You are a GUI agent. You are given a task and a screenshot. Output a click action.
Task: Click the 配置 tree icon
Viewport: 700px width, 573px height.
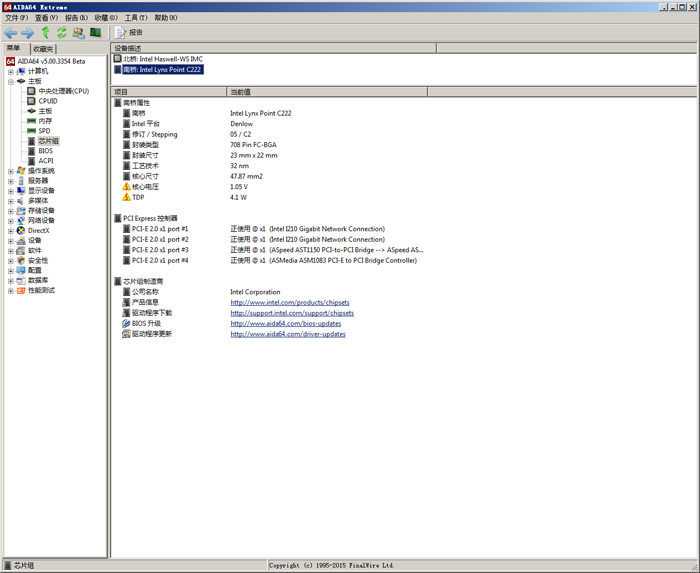click(21, 270)
